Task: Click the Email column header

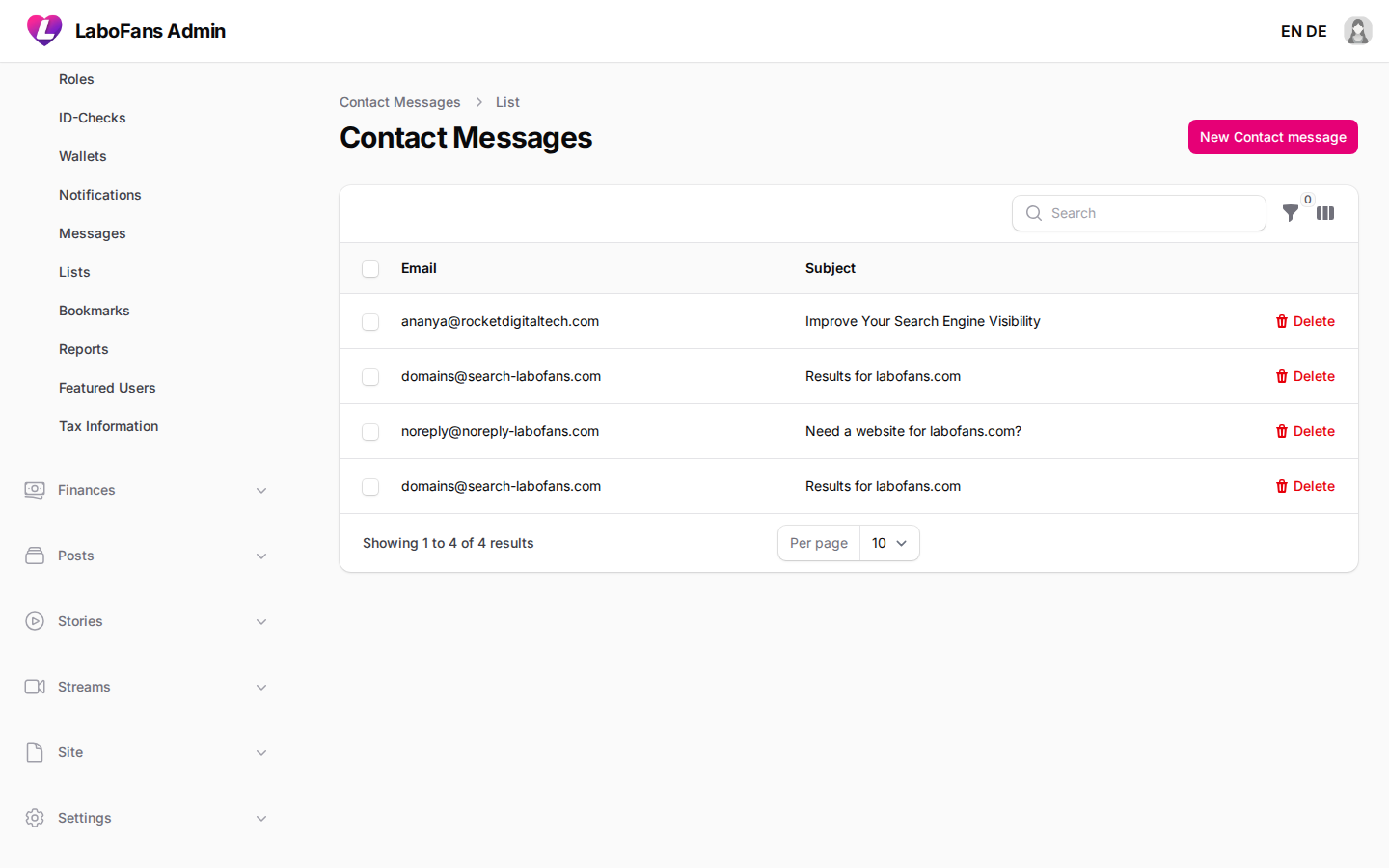Action: pyautogui.click(x=419, y=268)
